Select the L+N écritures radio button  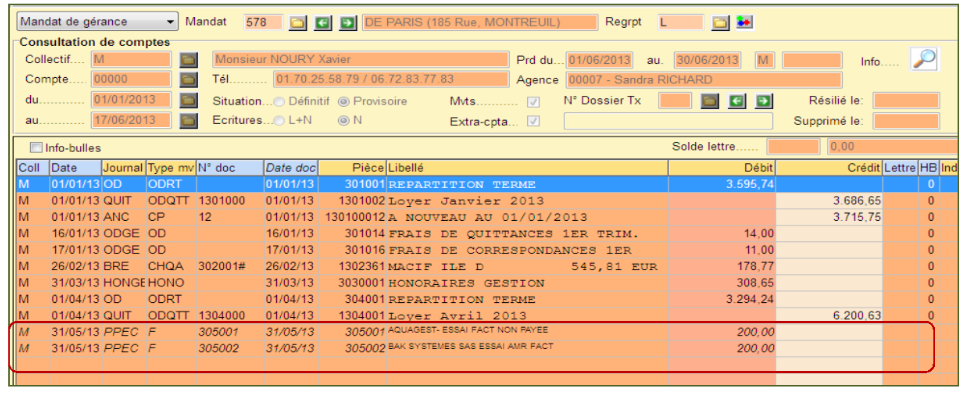coord(279,120)
